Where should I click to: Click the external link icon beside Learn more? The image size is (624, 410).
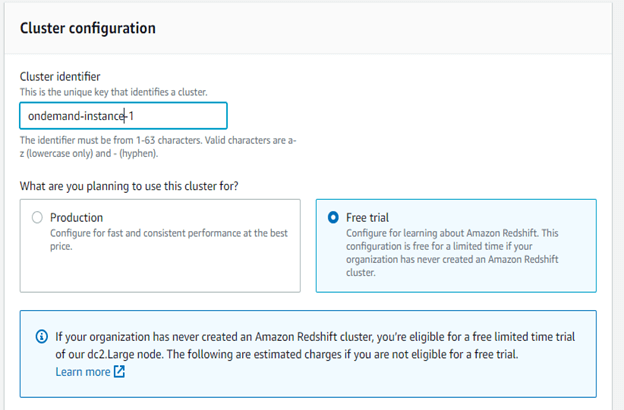(120, 372)
